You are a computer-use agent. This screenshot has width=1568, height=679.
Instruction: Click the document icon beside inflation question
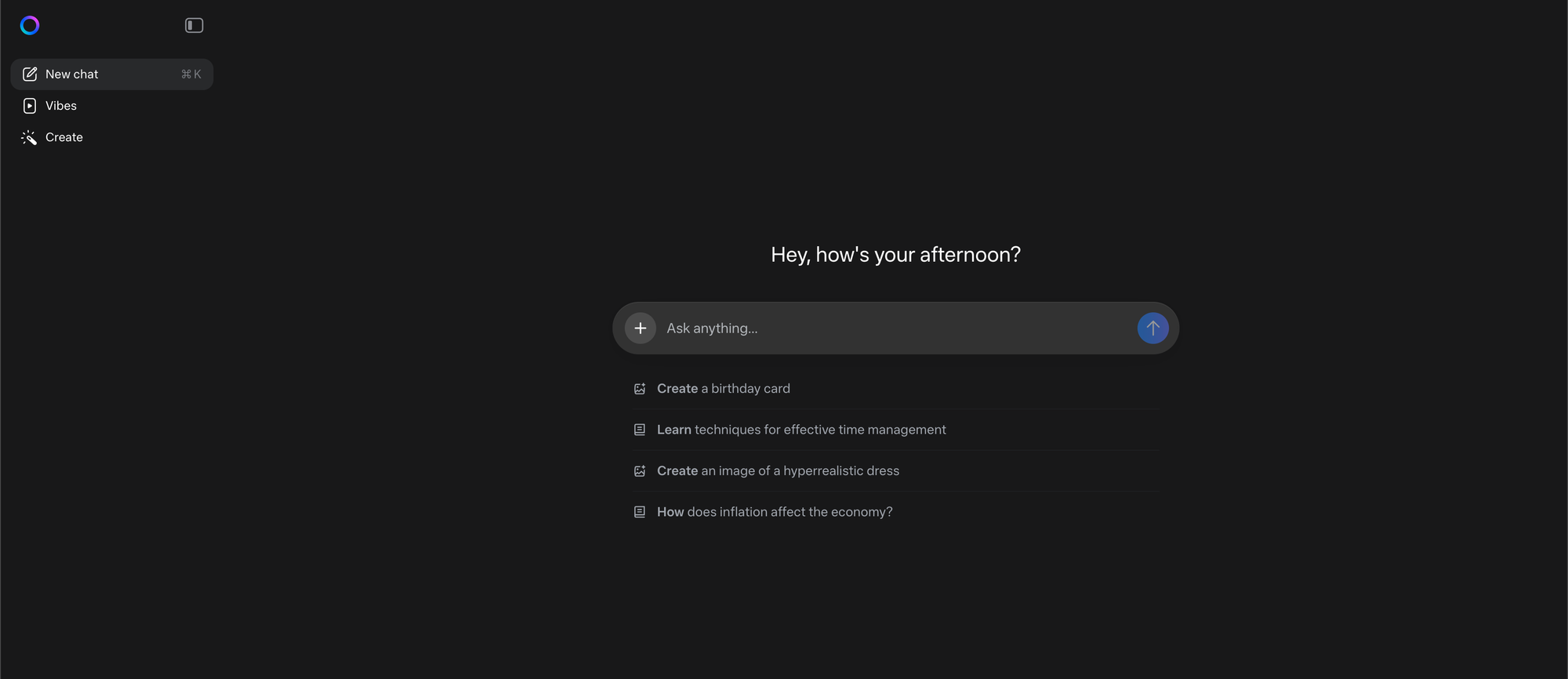tap(640, 512)
